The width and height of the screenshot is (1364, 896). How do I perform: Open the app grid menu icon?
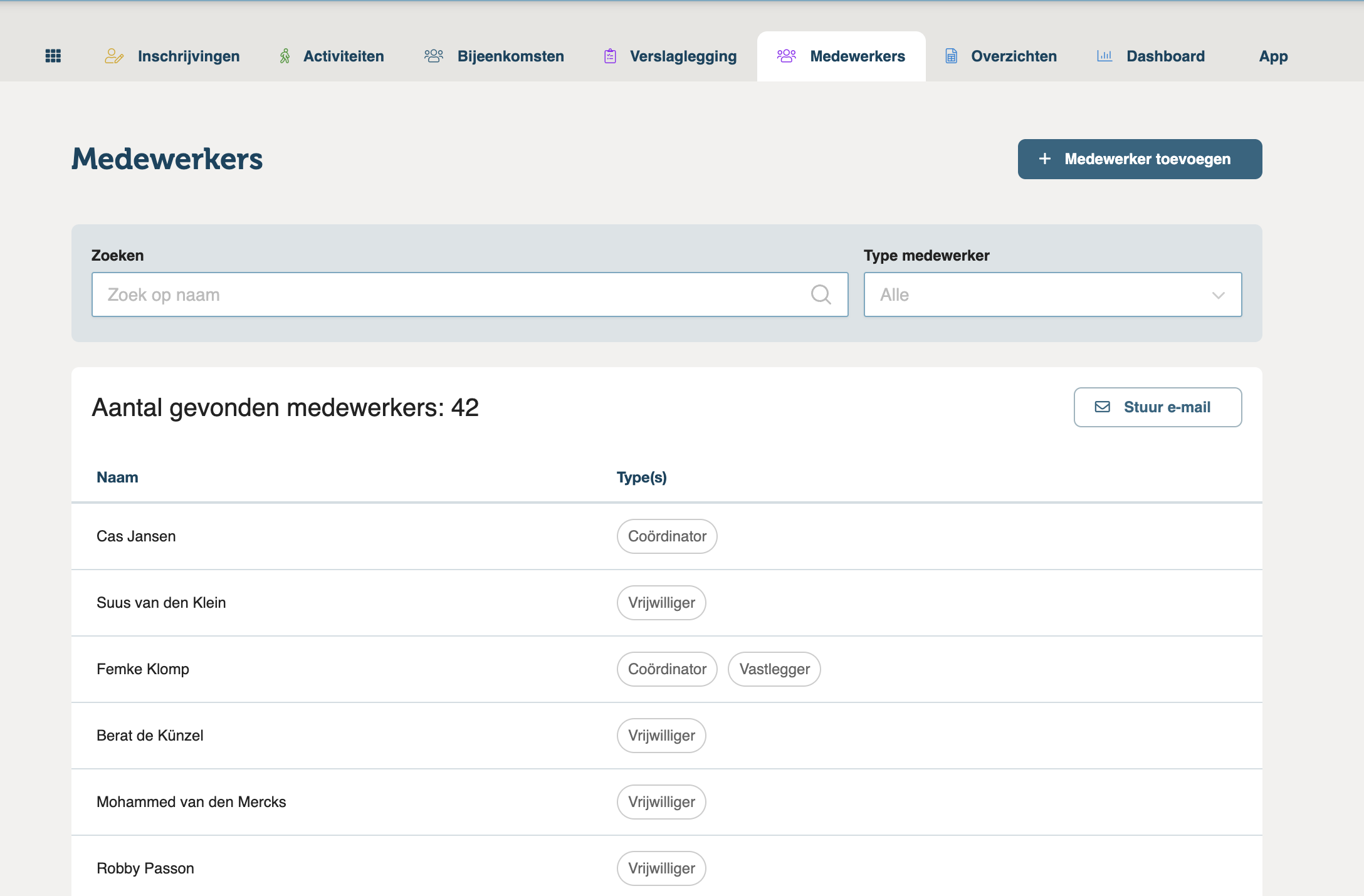click(53, 56)
